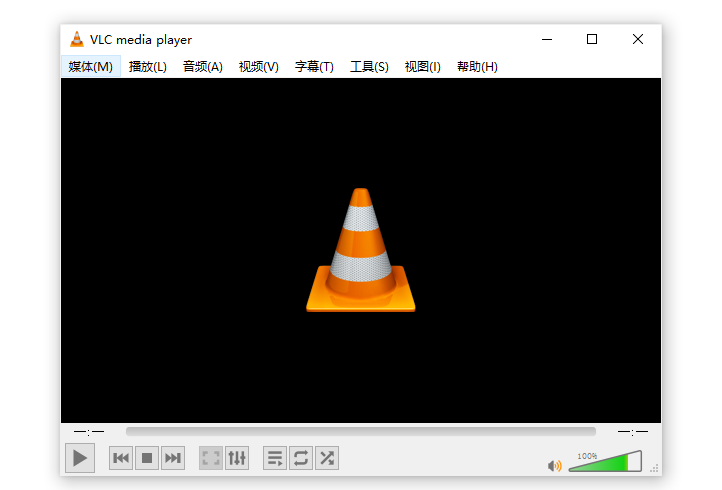
Task: Expand the 视频(V) menu
Action: [x=259, y=67]
